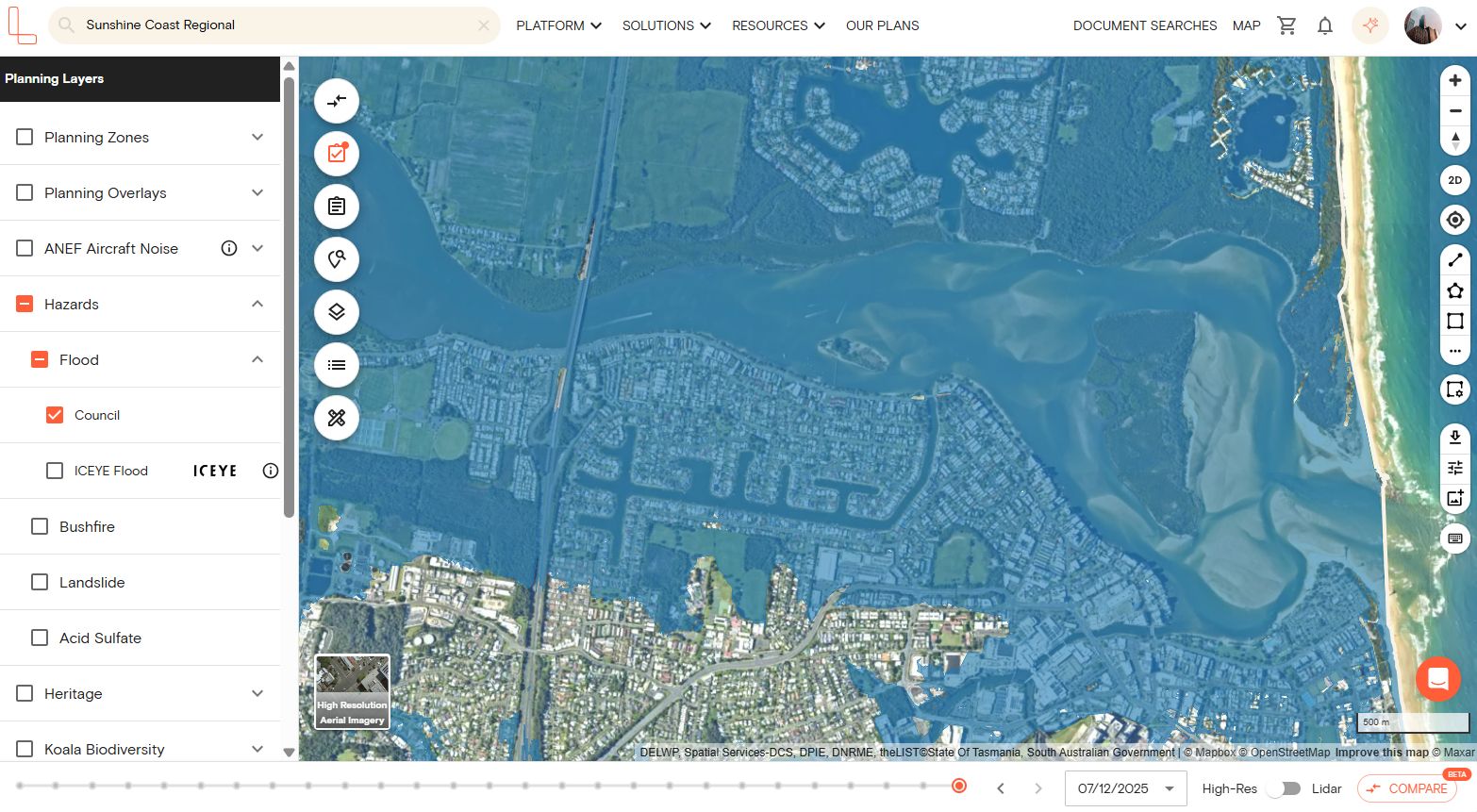Click the add image snapshot icon
This screenshot has width=1477, height=812.
[1455, 498]
